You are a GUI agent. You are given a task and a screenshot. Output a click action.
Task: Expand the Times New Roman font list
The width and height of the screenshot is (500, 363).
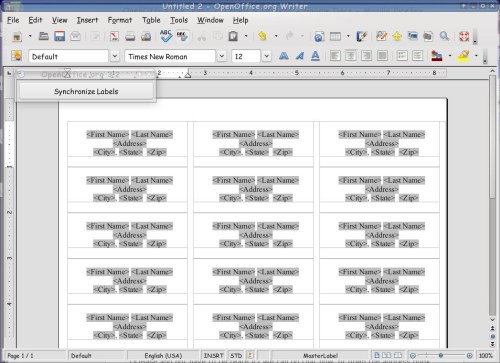click(x=222, y=56)
